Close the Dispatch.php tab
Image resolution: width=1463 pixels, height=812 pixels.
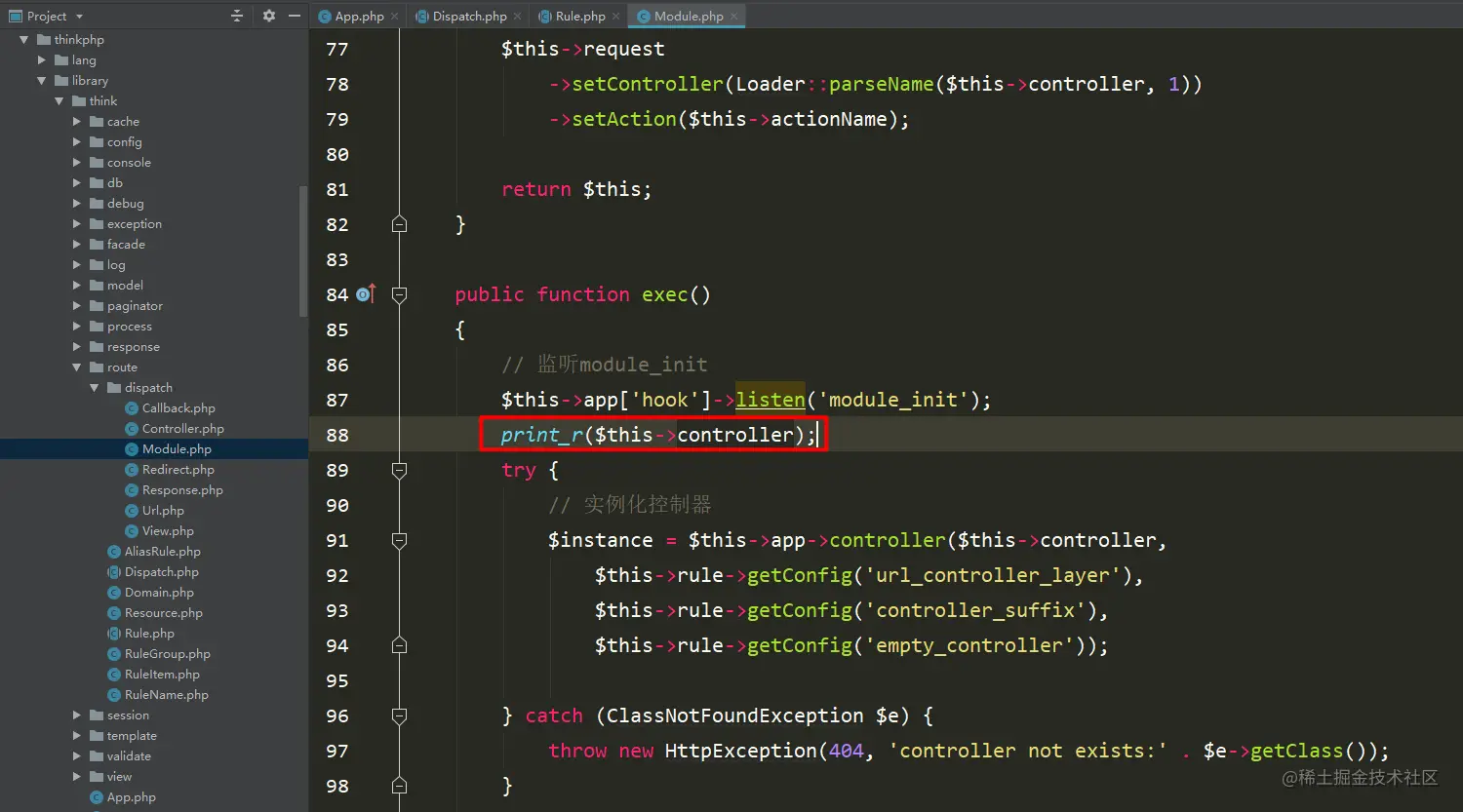(518, 17)
